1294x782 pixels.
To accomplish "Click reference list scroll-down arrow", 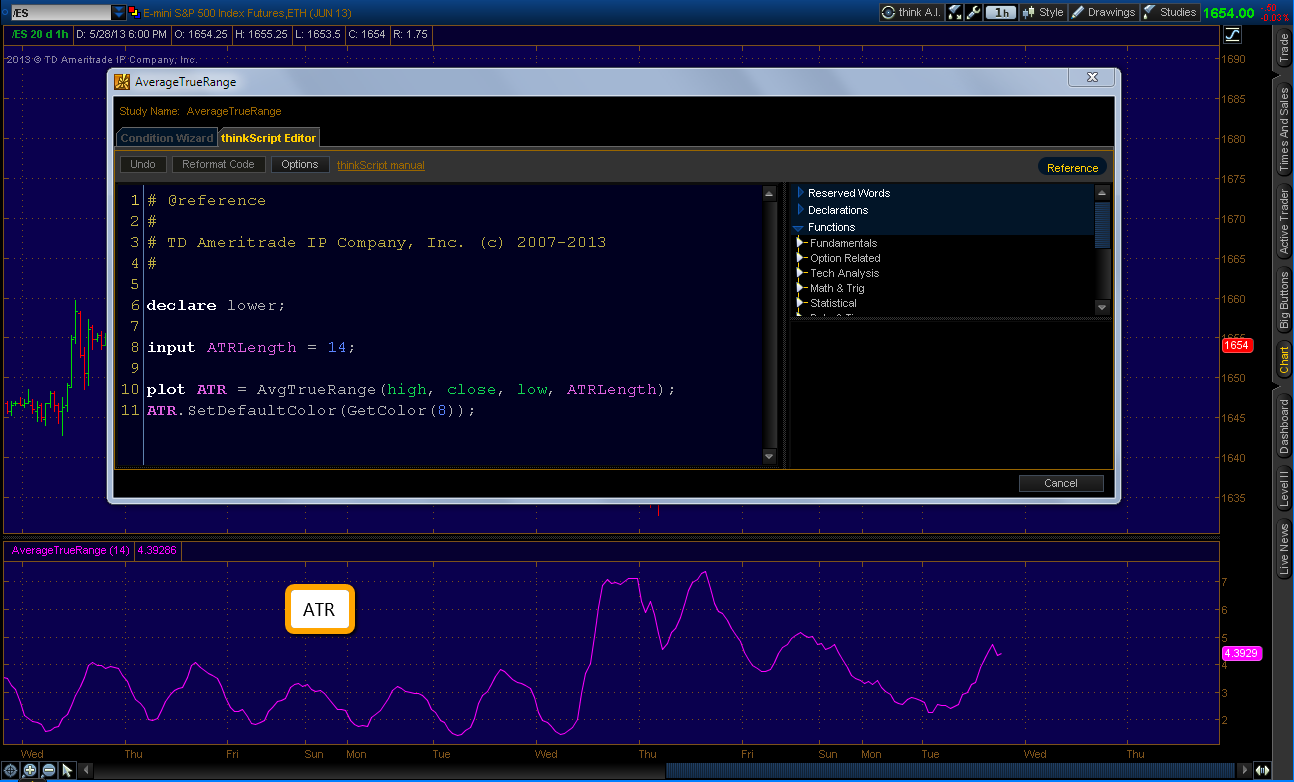I will pos(1102,307).
